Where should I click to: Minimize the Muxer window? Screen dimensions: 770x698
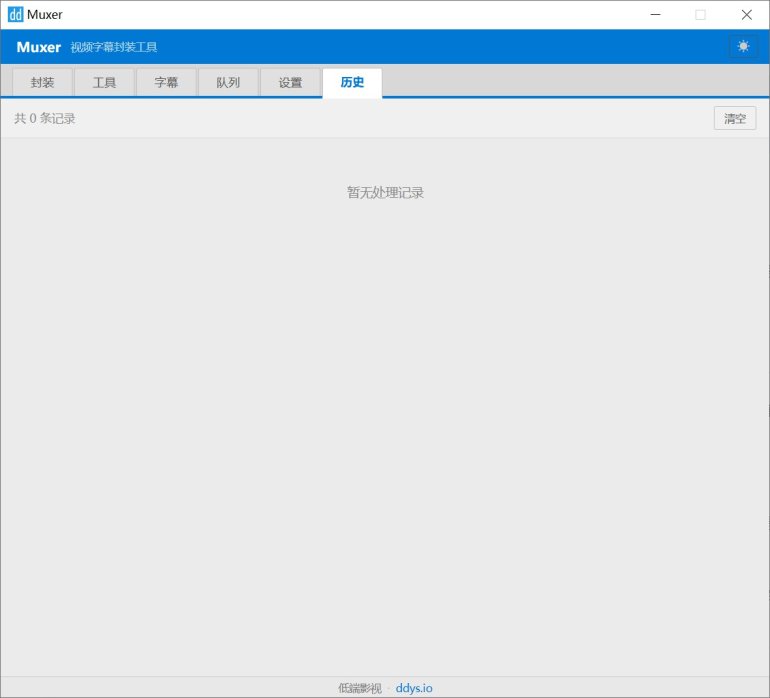(x=655, y=15)
